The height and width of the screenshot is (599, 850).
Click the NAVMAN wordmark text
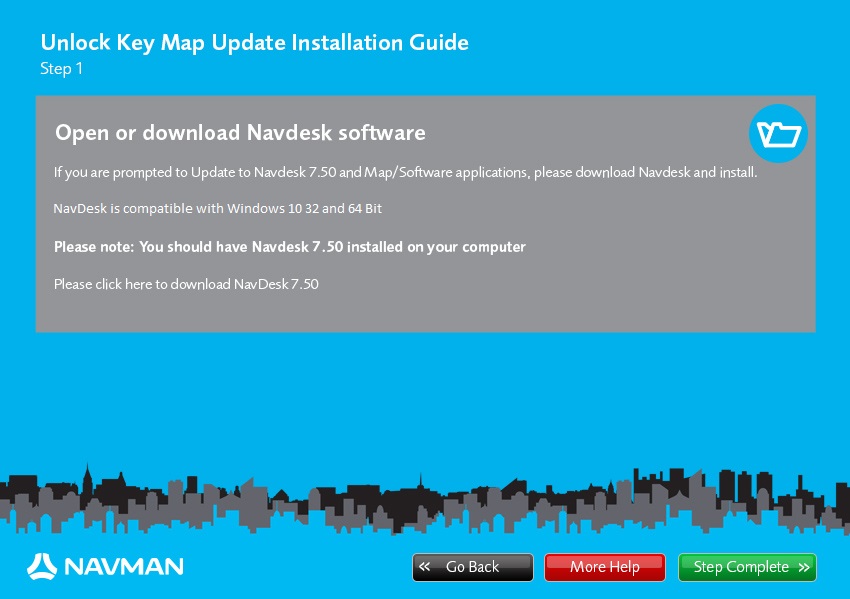pyautogui.click(x=124, y=567)
